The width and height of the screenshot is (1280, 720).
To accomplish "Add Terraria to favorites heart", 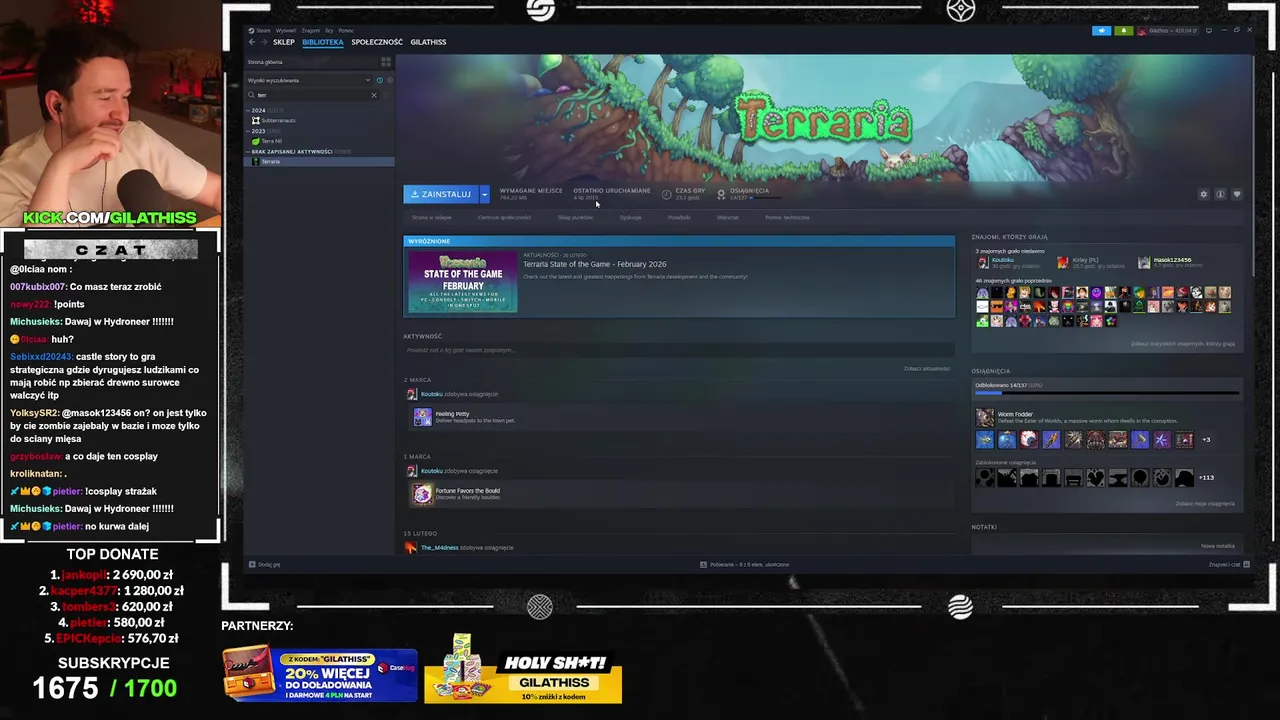I will pyautogui.click(x=1237, y=194).
